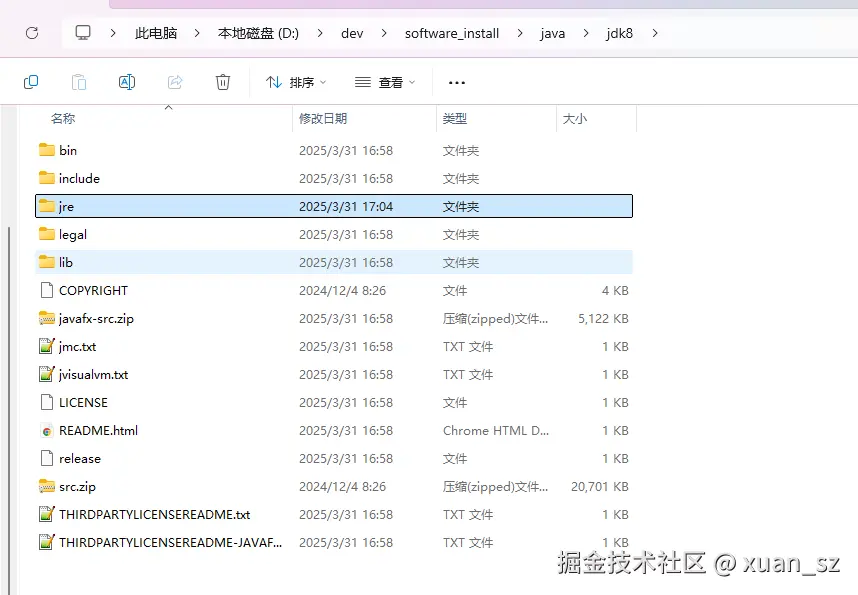
Task: Expand chevron after the computer icon
Action: pyautogui.click(x=113, y=33)
